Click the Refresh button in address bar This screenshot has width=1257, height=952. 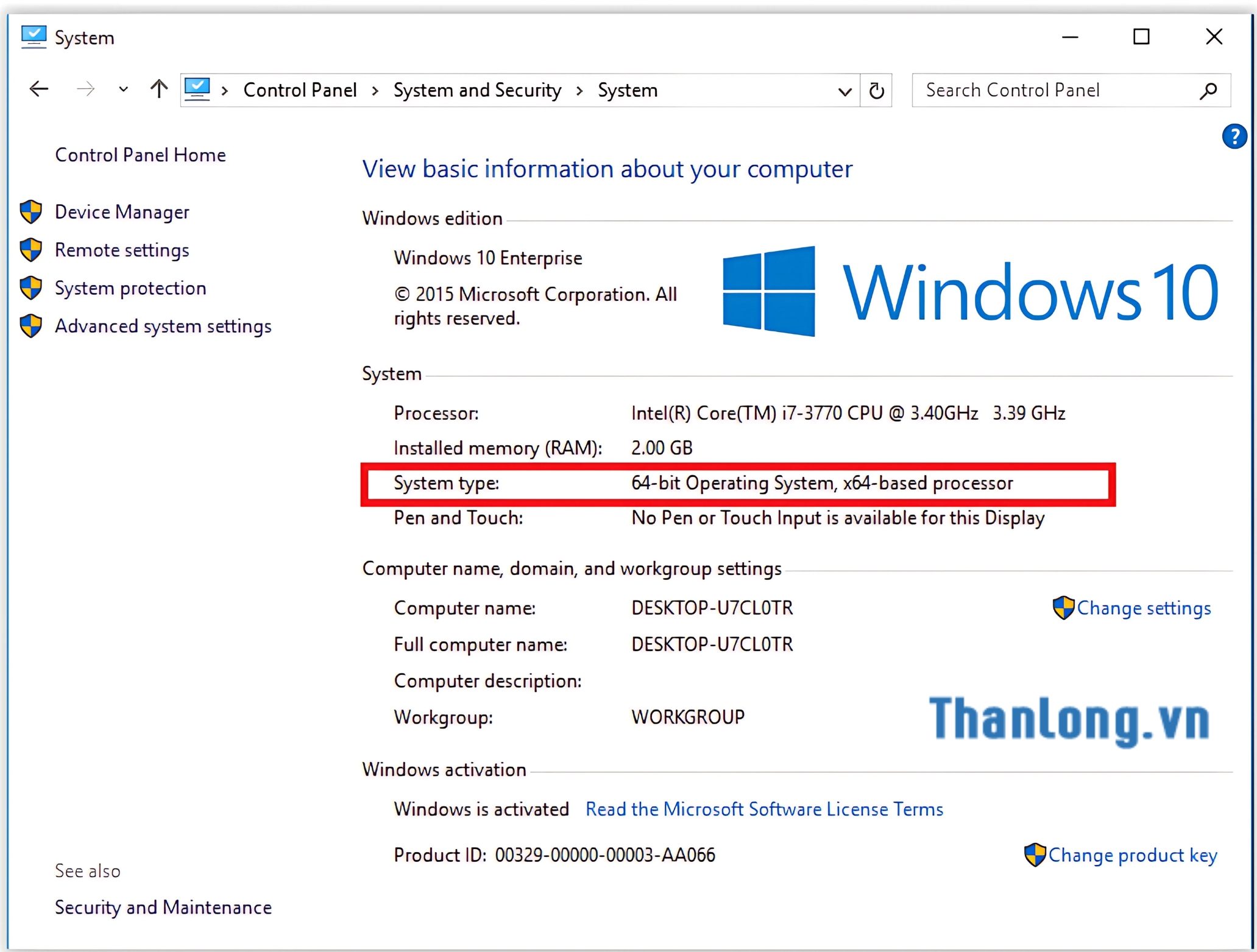point(876,91)
